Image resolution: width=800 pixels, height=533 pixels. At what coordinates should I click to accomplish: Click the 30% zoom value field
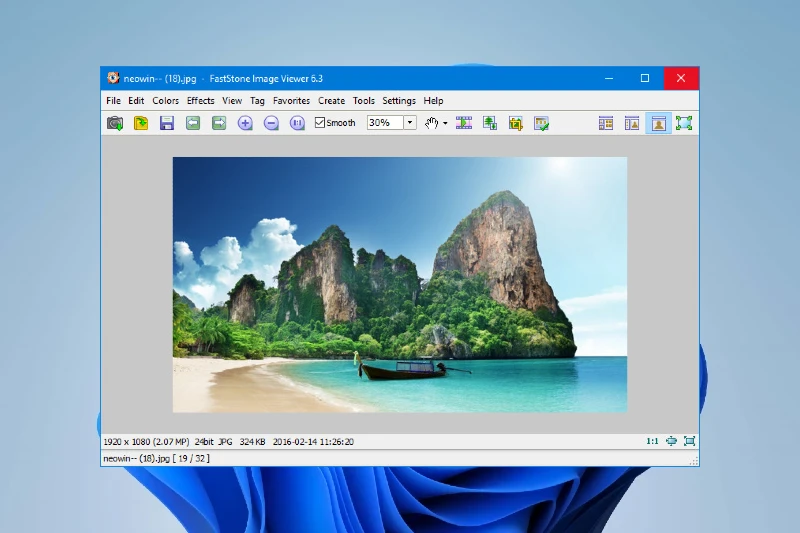(x=385, y=122)
